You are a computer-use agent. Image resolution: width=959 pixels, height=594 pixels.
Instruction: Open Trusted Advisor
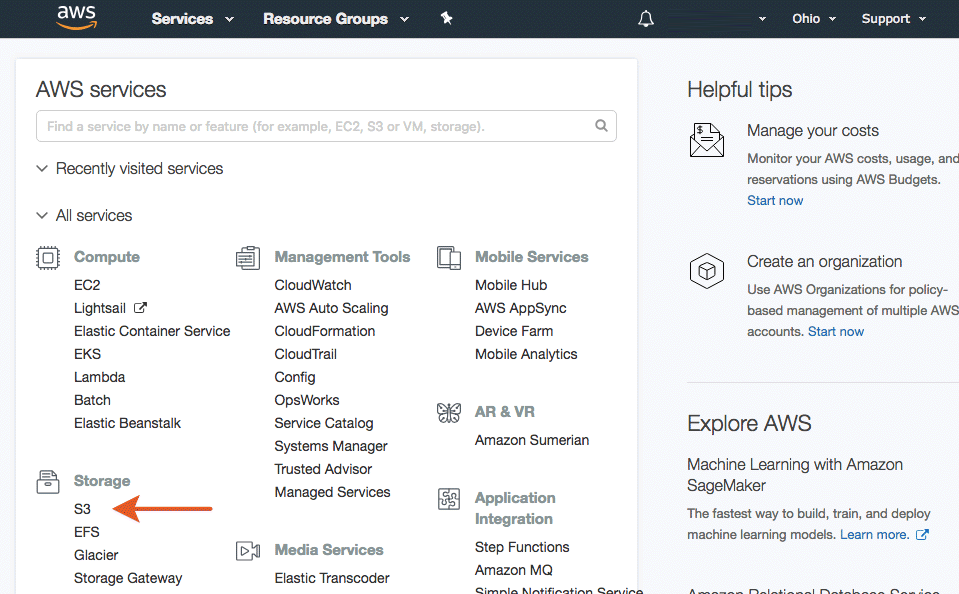pos(323,469)
